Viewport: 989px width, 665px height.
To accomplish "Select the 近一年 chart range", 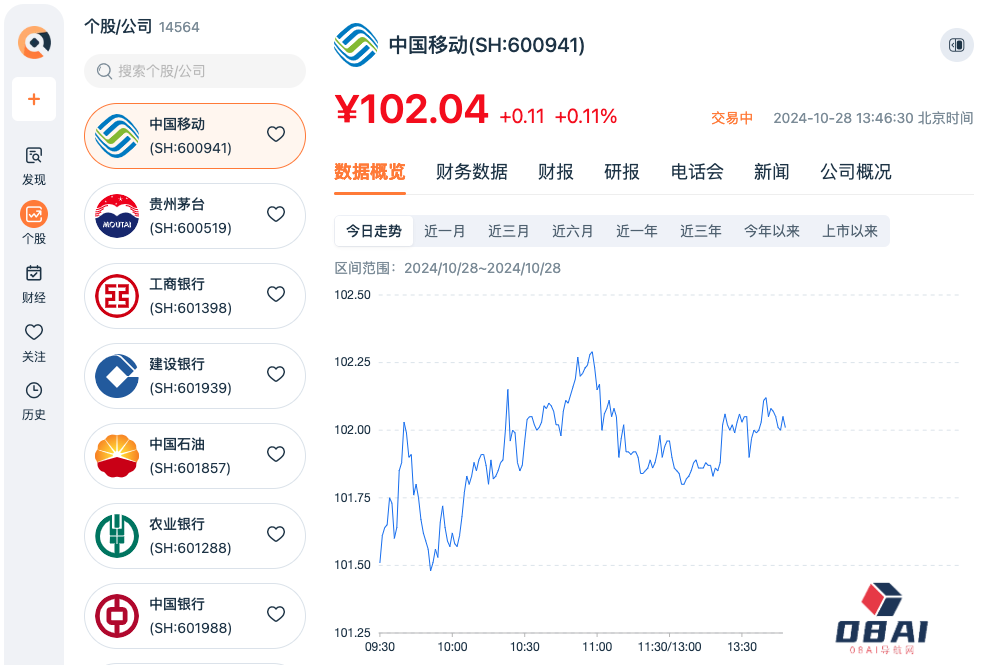I will pyautogui.click(x=637, y=231).
